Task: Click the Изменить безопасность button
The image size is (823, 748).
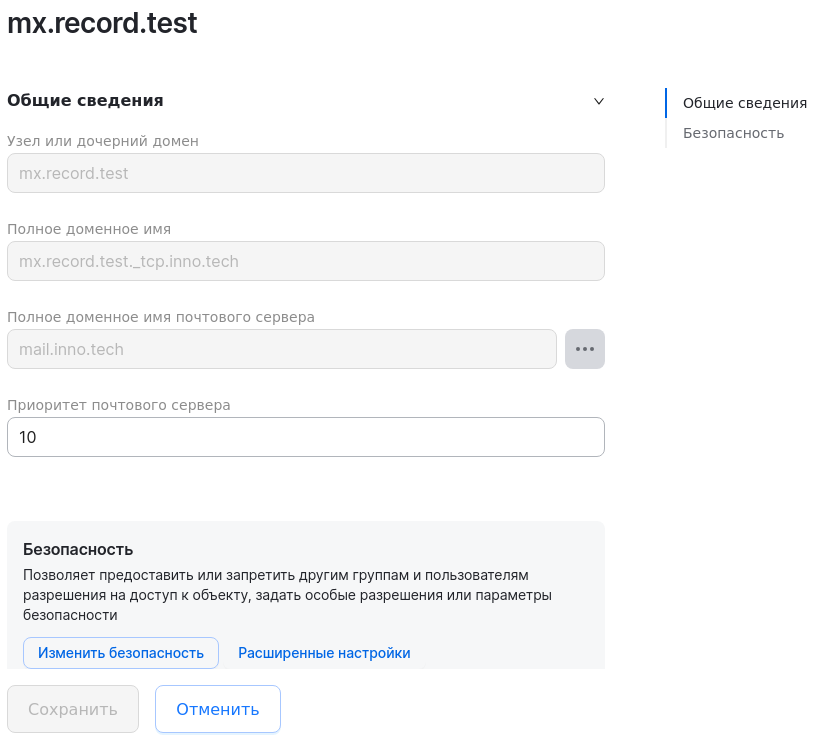Action: pos(120,652)
